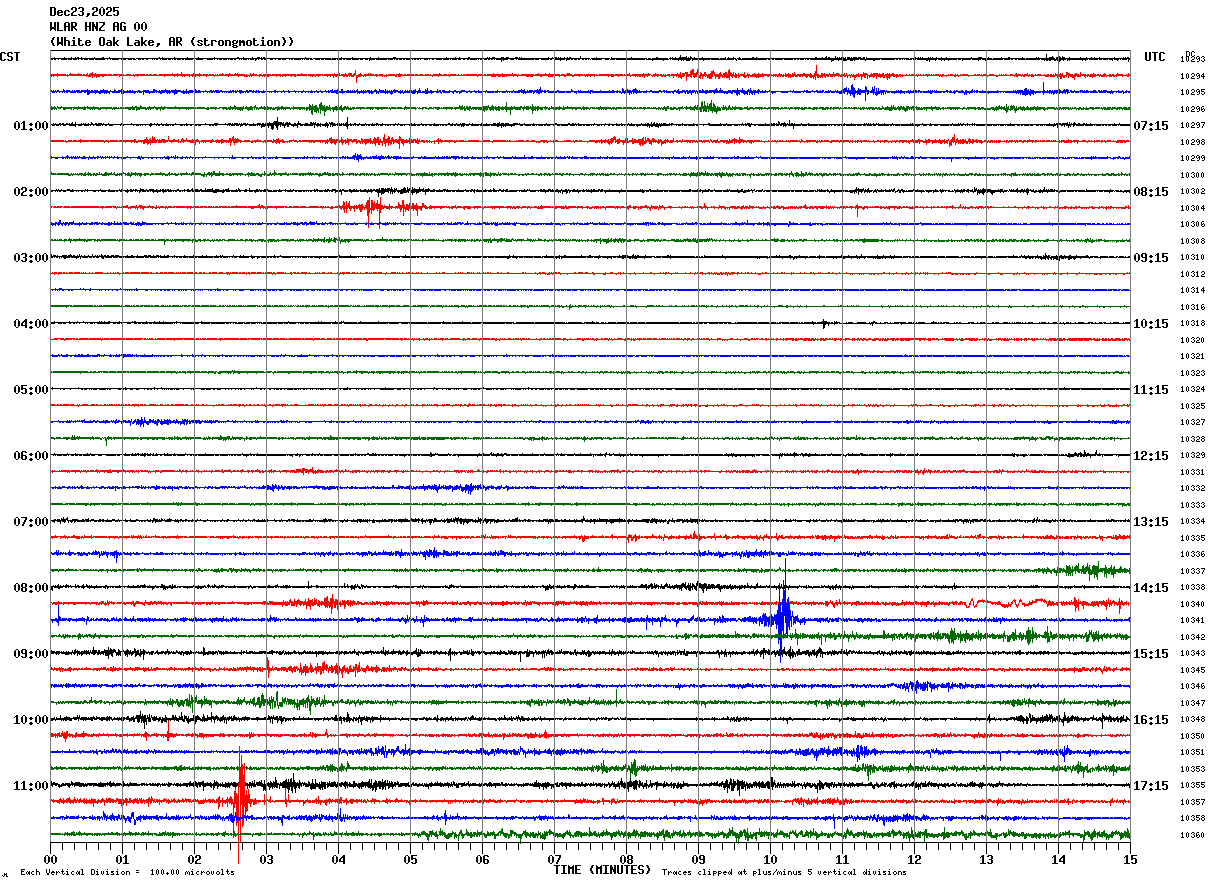Click minute 14 on the time axis
Image resolution: width=1210 pixels, height=886 pixels.
pos(1058,859)
